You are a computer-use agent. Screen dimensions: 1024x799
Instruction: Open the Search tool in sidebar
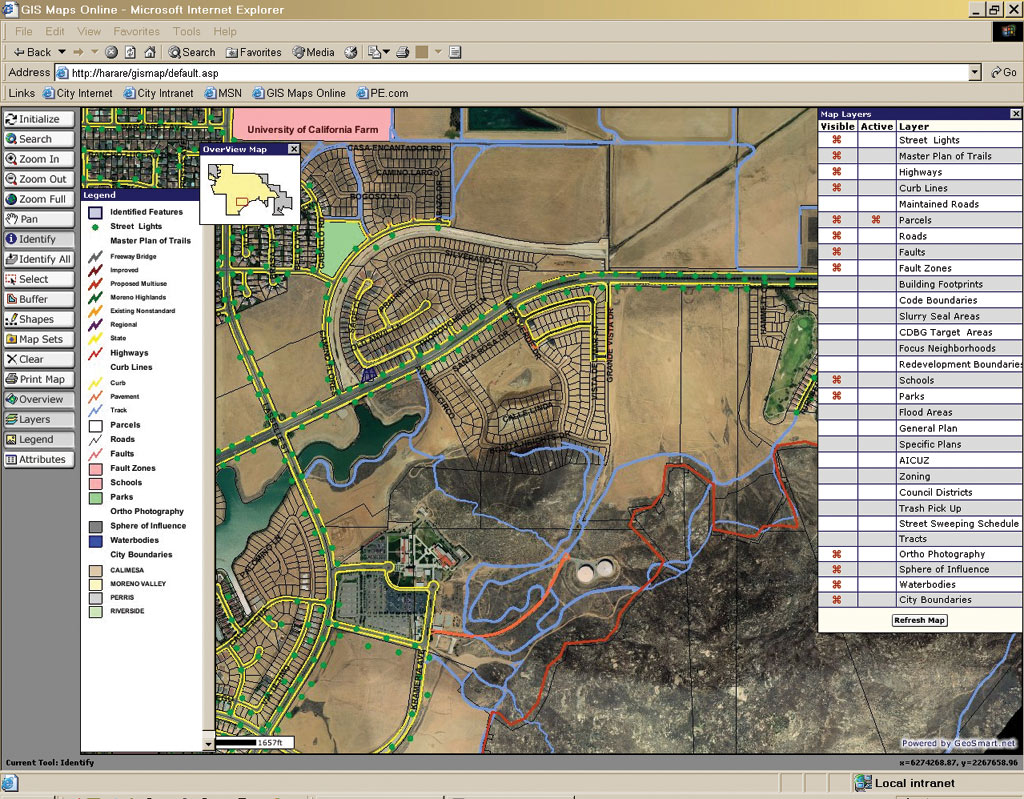[x=39, y=139]
